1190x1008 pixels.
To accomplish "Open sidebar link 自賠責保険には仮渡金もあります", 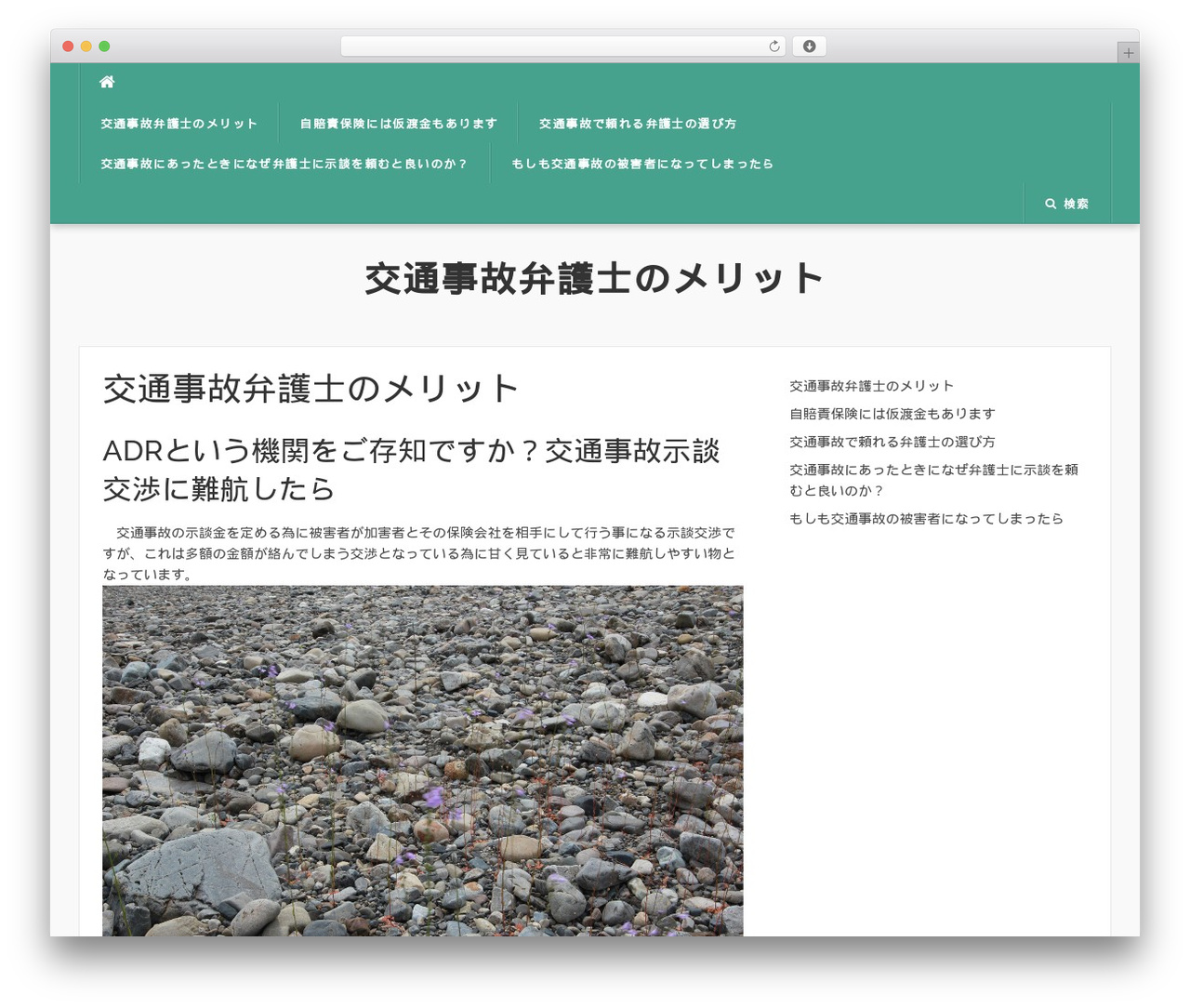I will 892,414.
